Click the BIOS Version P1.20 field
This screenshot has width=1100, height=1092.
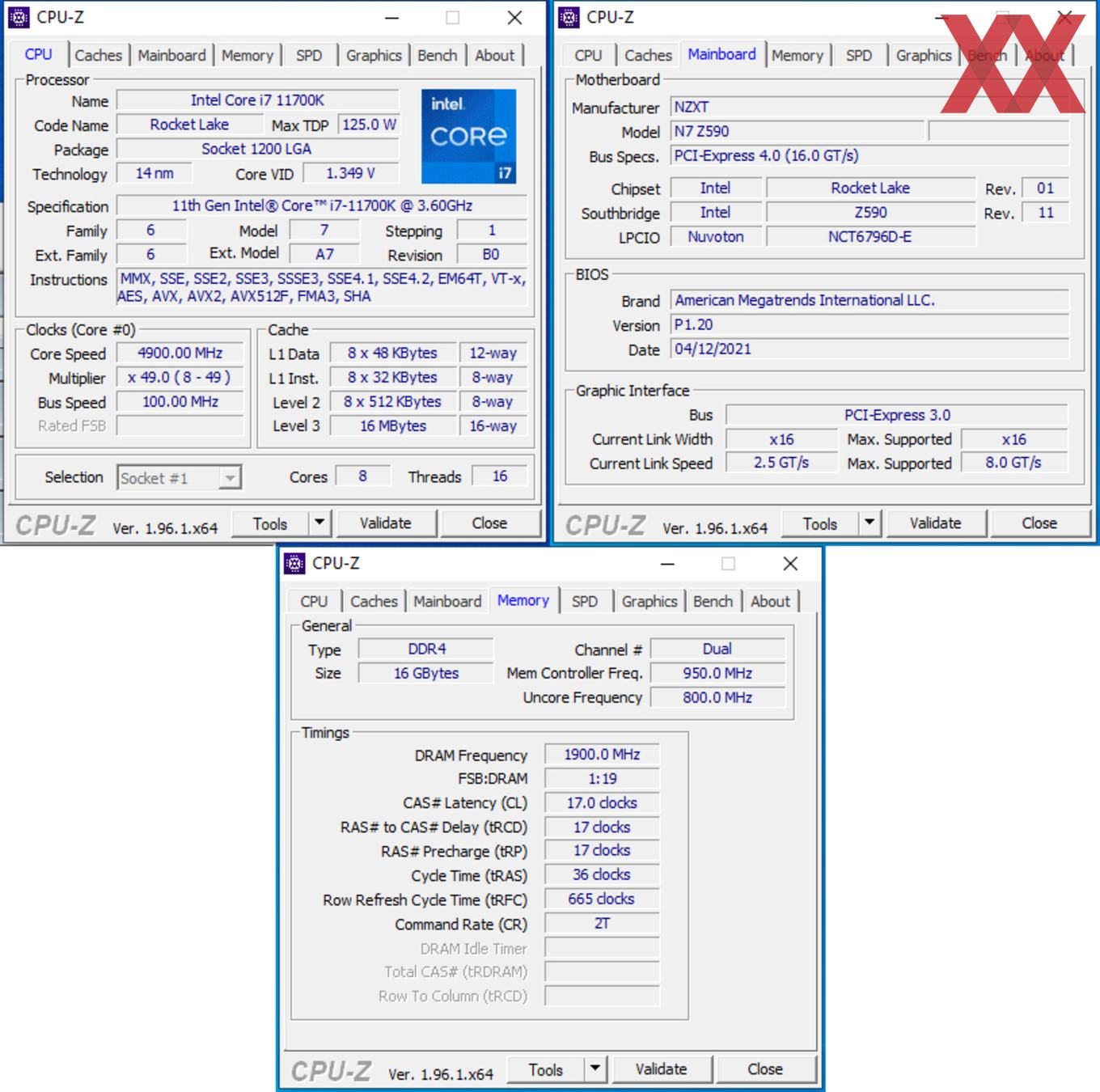click(869, 325)
